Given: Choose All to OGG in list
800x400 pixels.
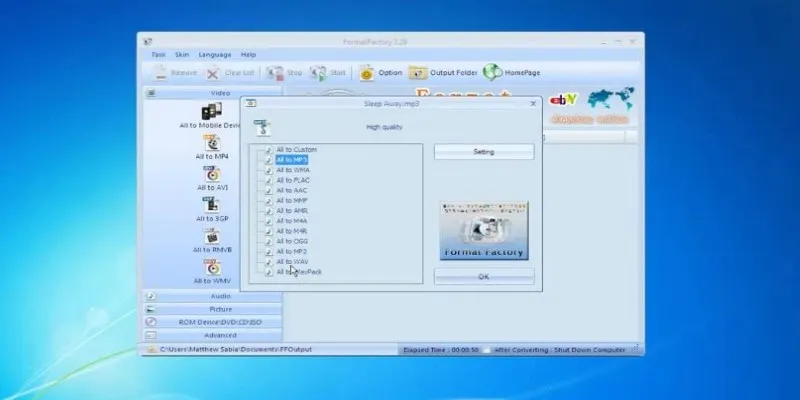Looking at the screenshot, I should pyautogui.click(x=292, y=241).
